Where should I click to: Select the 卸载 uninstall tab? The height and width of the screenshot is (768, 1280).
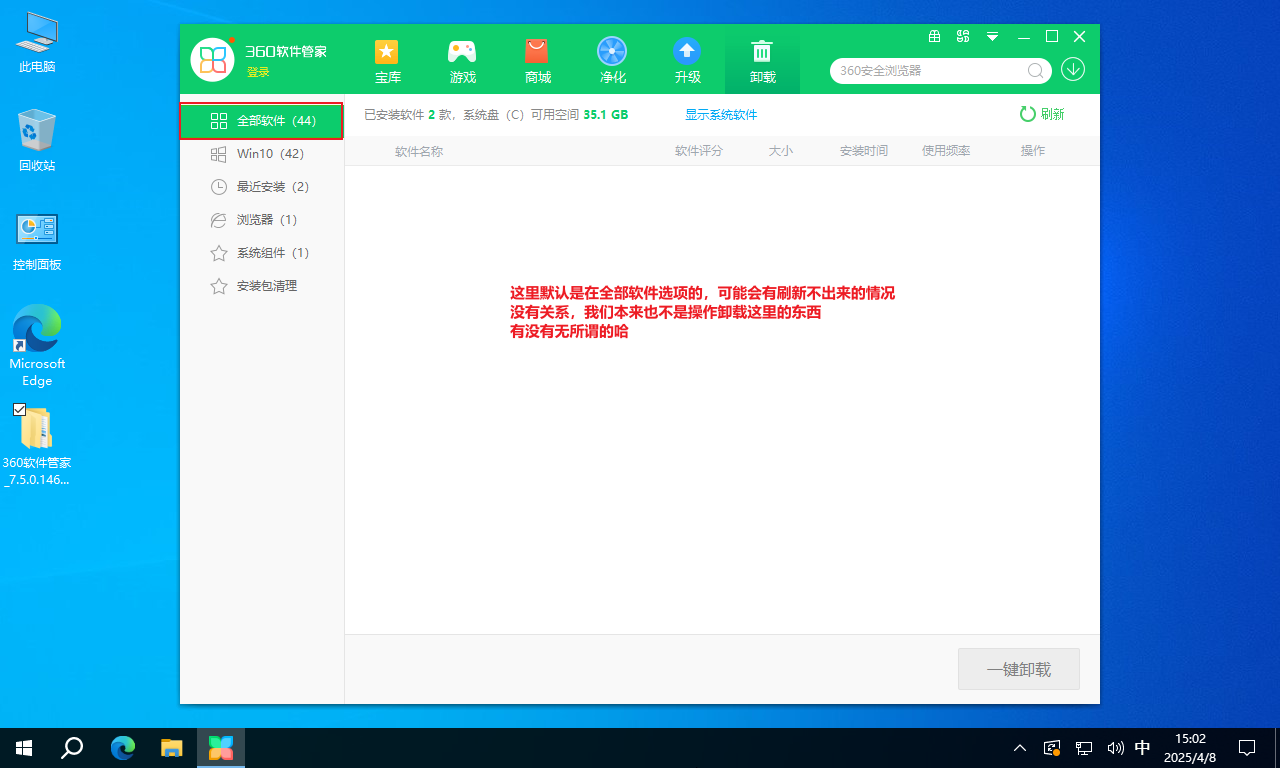(762, 61)
